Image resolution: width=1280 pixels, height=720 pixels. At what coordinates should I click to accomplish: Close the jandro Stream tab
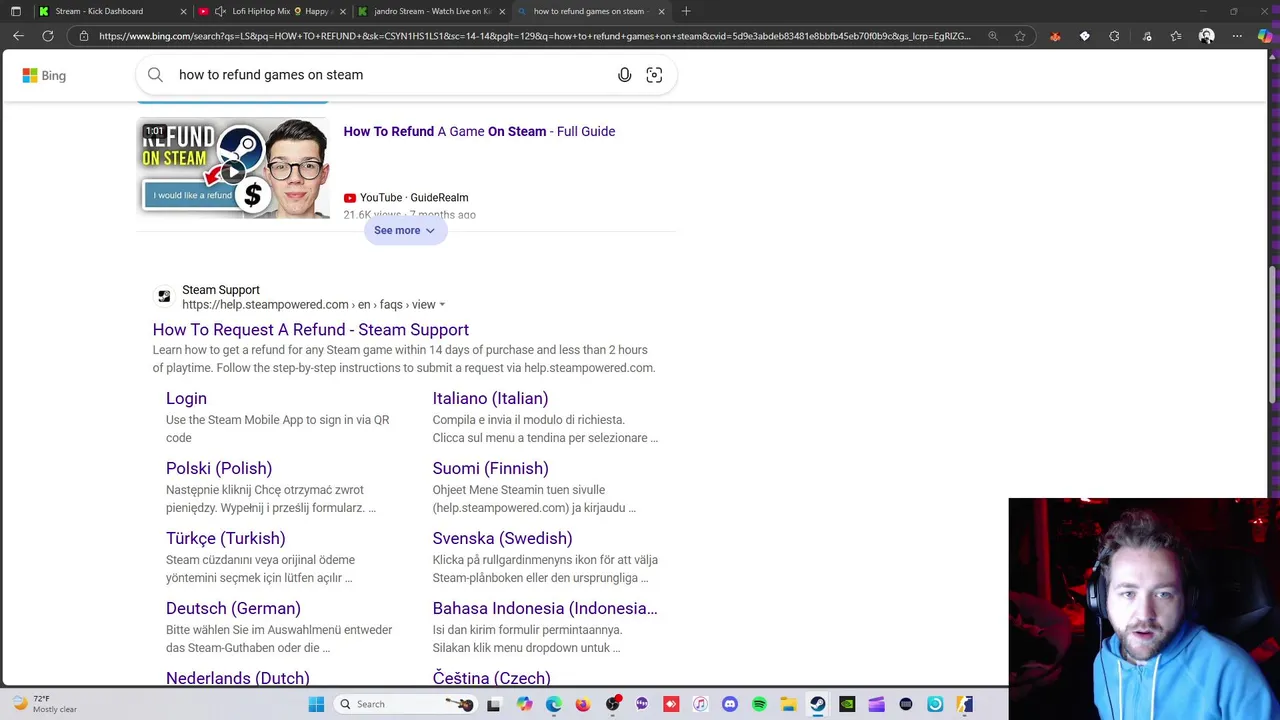click(x=502, y=11)
